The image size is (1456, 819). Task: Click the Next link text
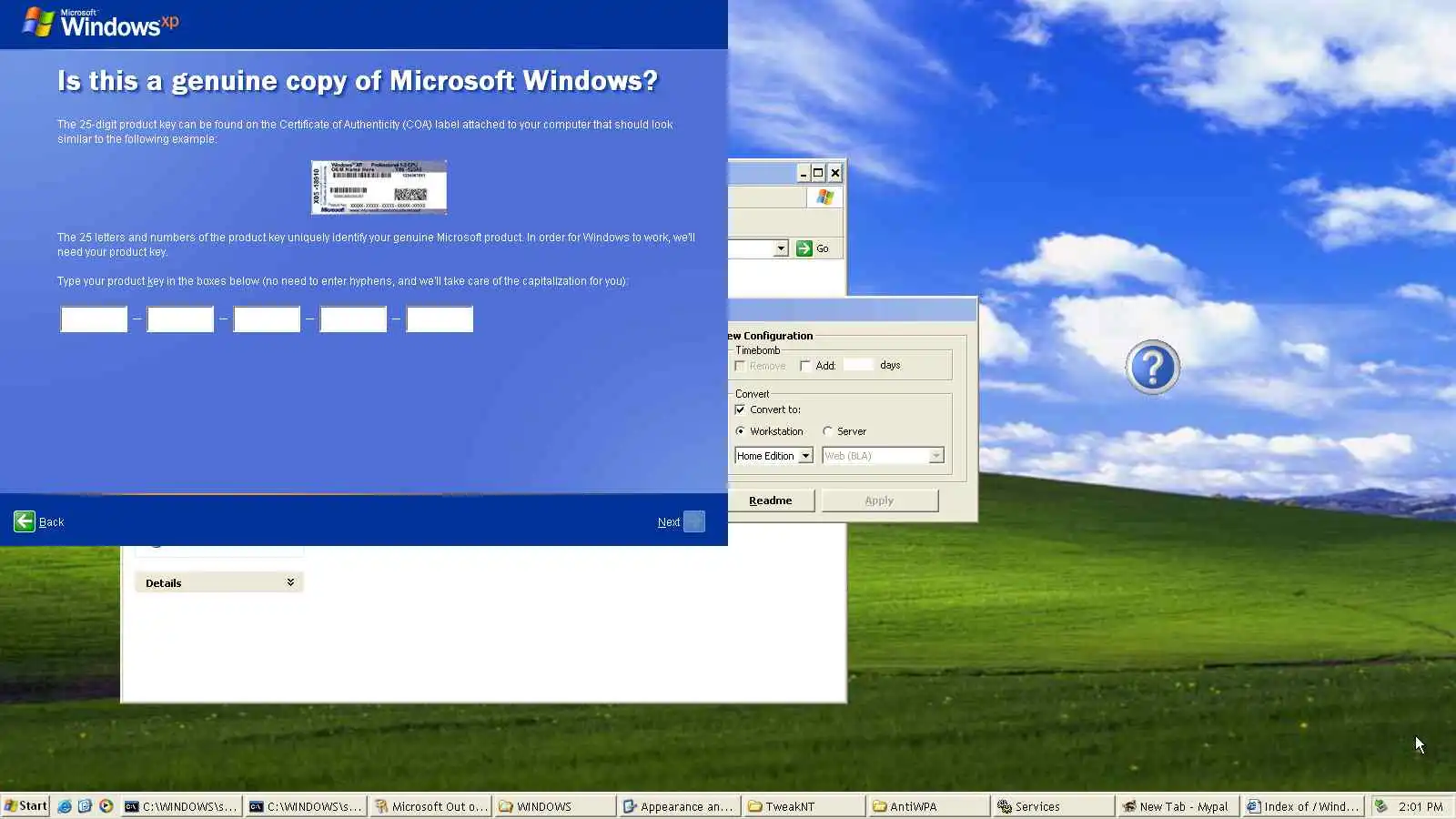[669, 522]
